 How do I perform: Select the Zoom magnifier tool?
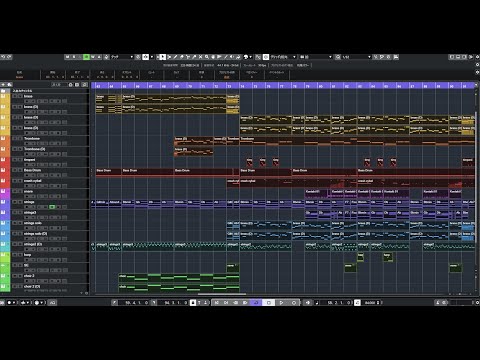tap(207, 57)
